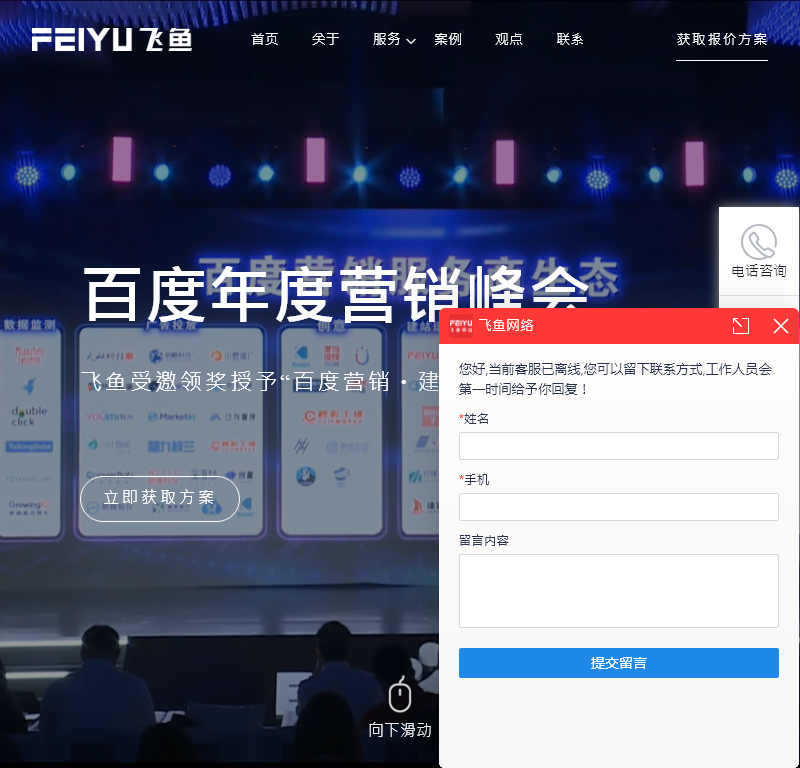800x768 pixels.
Task: Open the 联系 page
Action: pos(570,39)
